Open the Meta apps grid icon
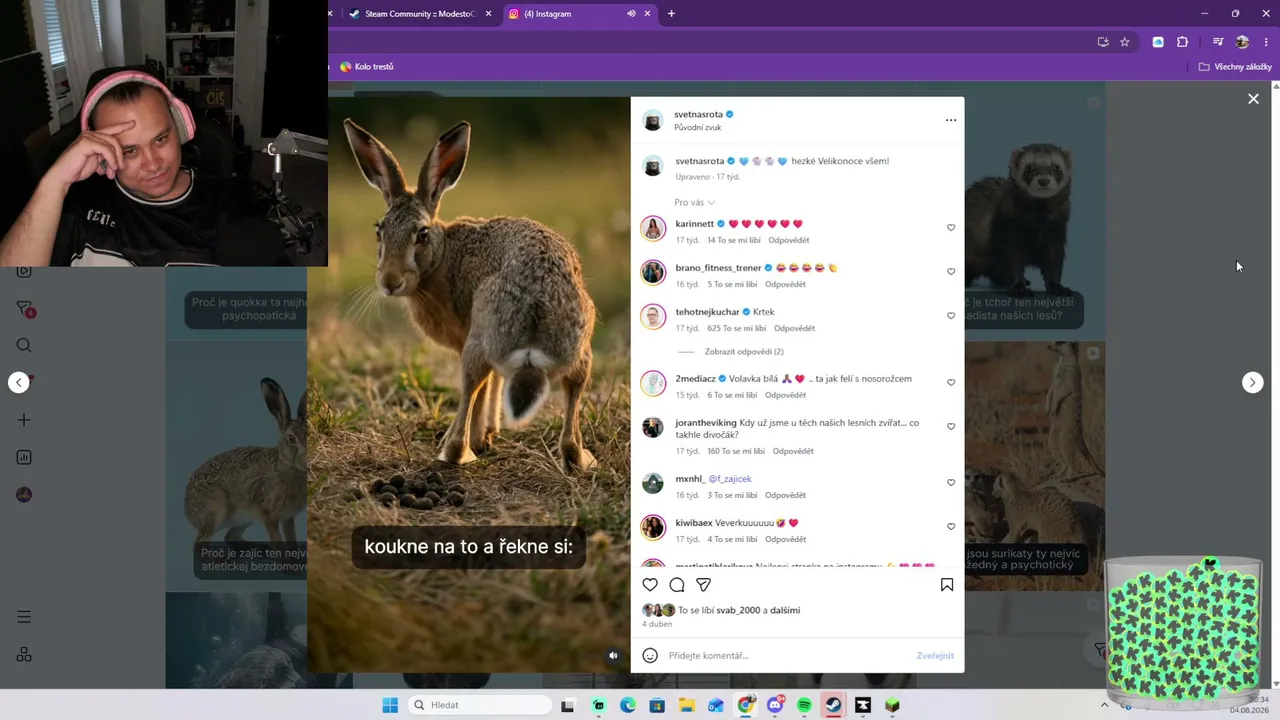Image resolution: width=1280 pixels, height=720 pixels. (x=24, y=655)
